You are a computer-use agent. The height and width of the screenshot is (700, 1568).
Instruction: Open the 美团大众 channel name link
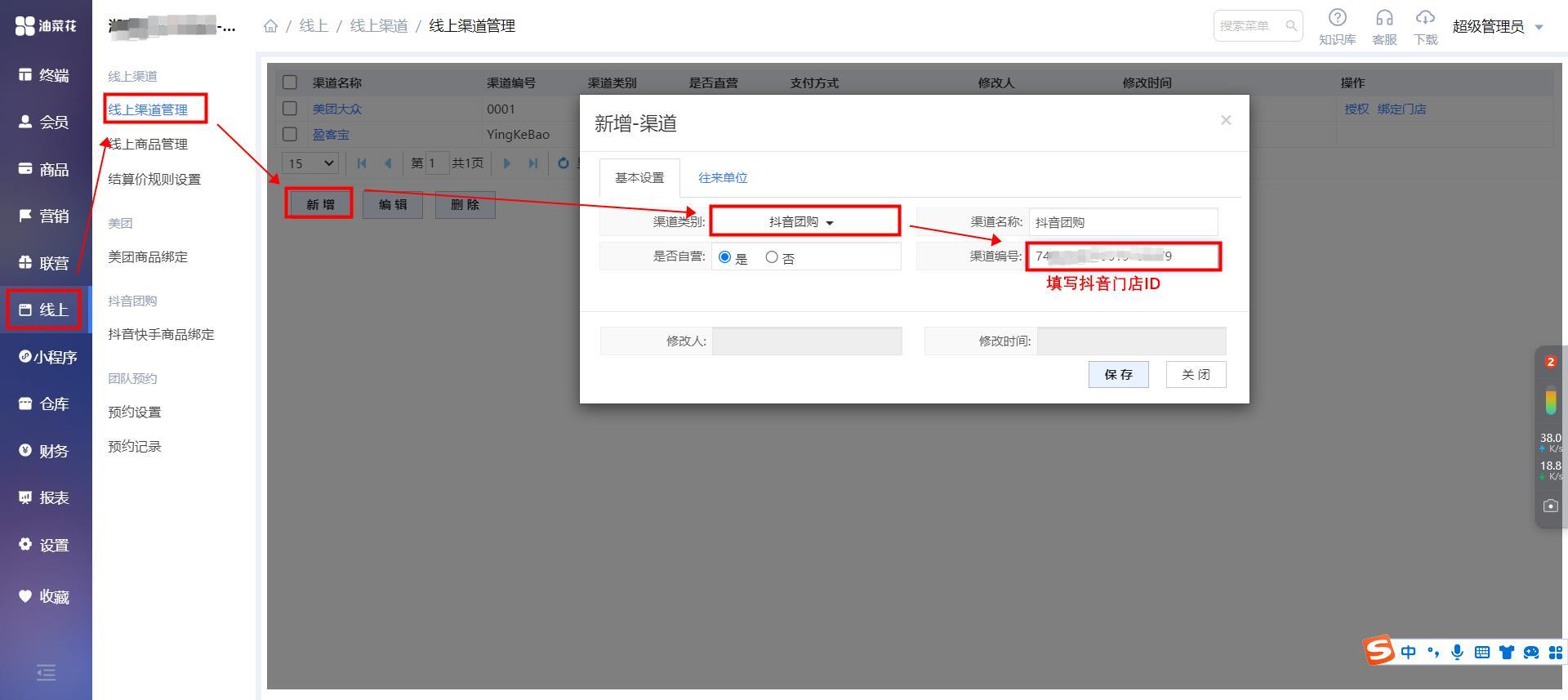pos(337,109)
